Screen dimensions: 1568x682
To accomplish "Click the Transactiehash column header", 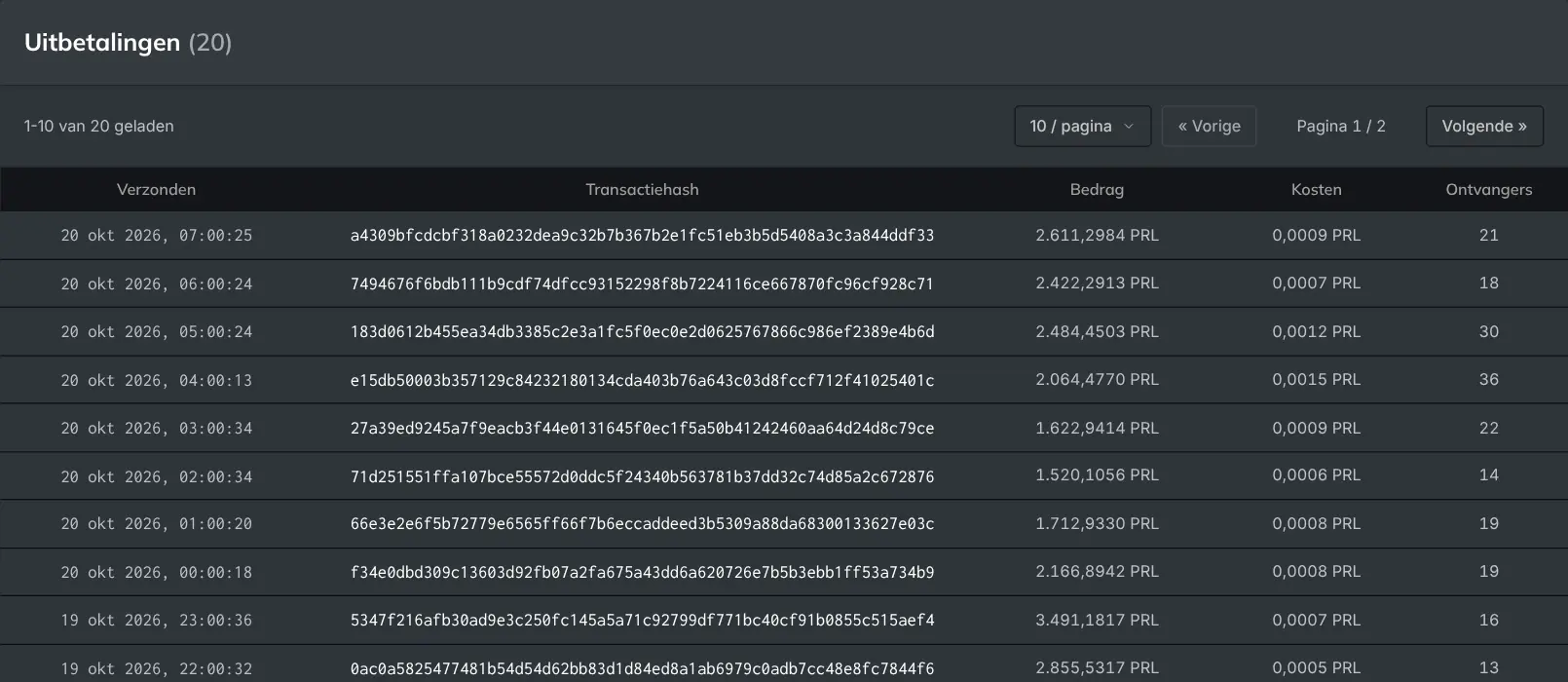I will click(642, 190).
